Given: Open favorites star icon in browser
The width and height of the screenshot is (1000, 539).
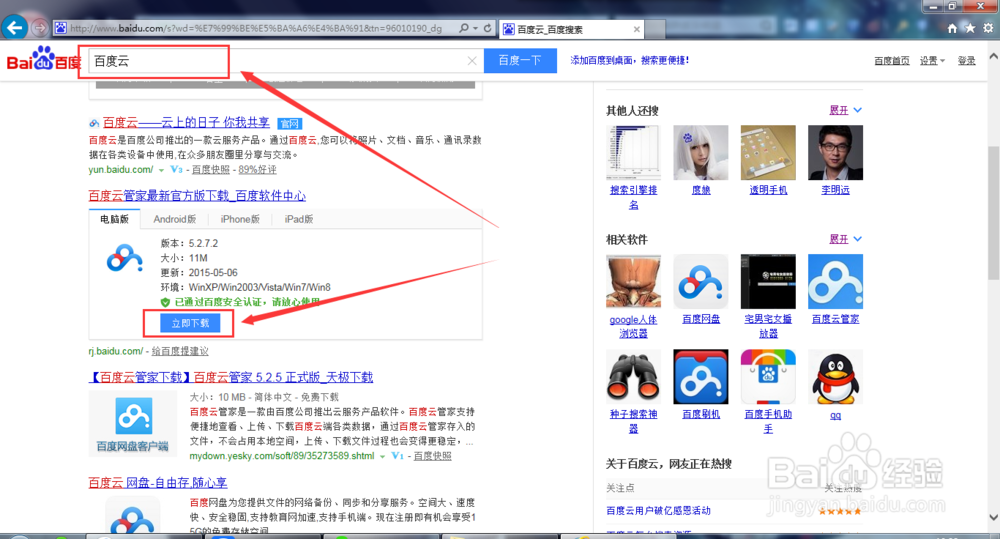Looking at the screenshot, I should (x=970, y=28).
